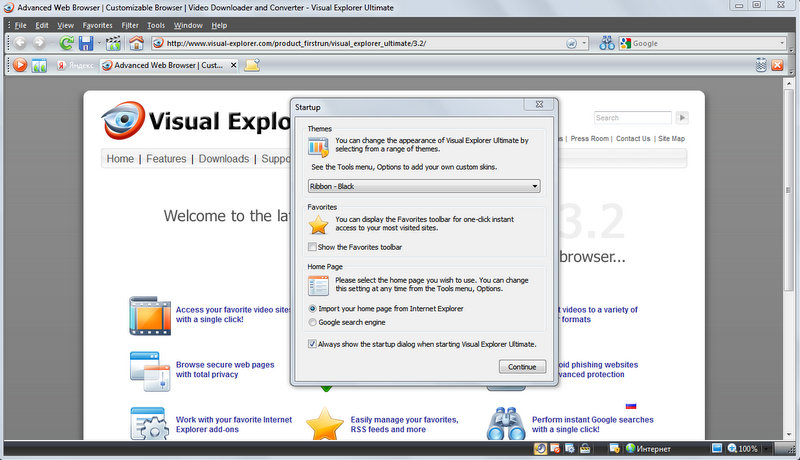Click the web page search go arrow

[682, 118]
